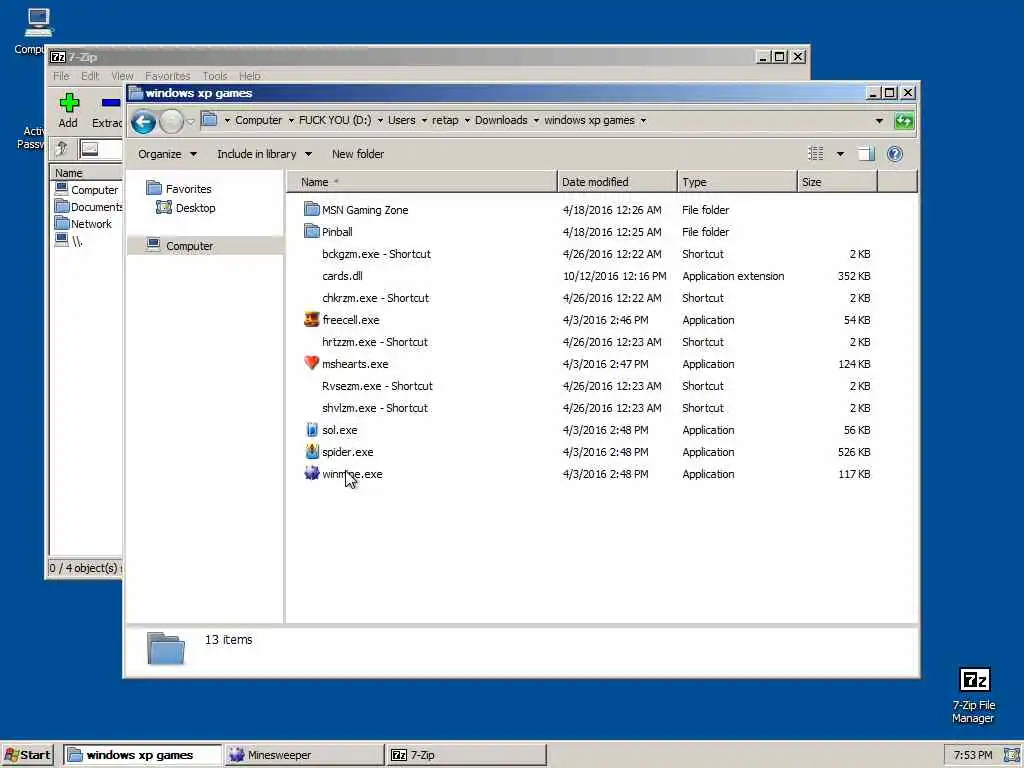Image resolution: width=1024 pixels, height=768 pixels.
Task: Open the Organize menu
Action: click(167, 154)
